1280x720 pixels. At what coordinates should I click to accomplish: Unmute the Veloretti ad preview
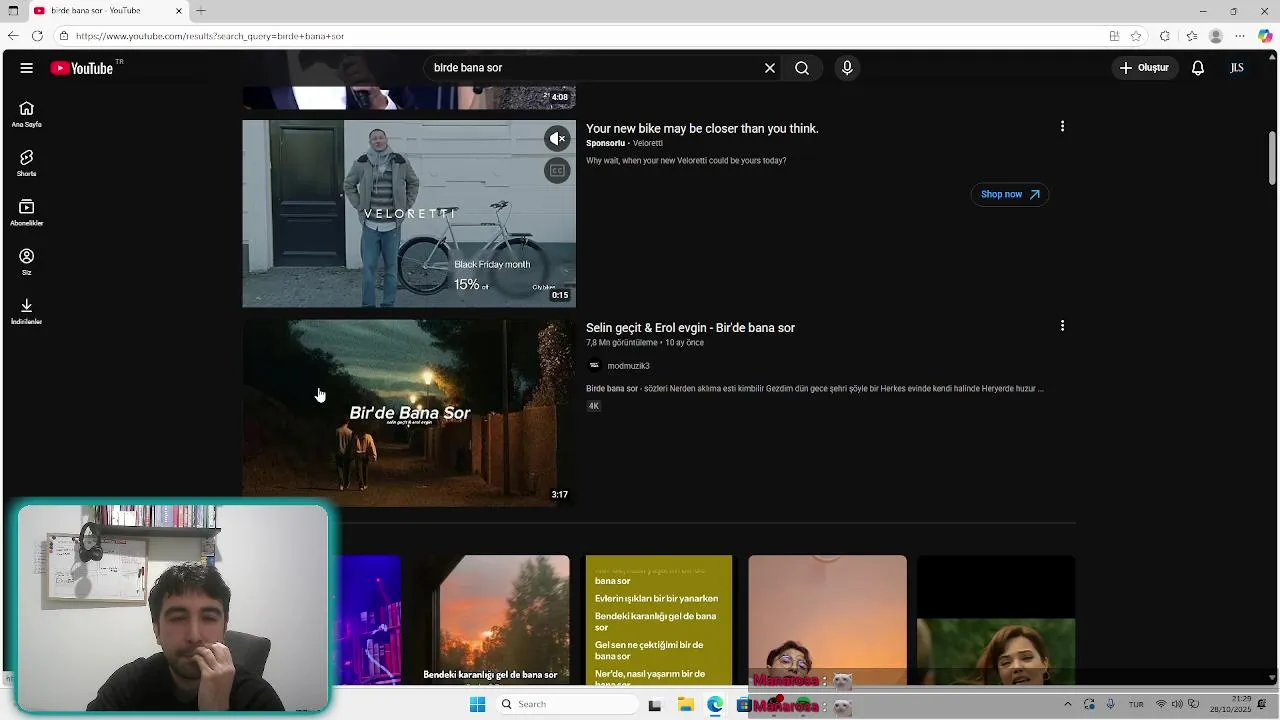tap(557, 138)
